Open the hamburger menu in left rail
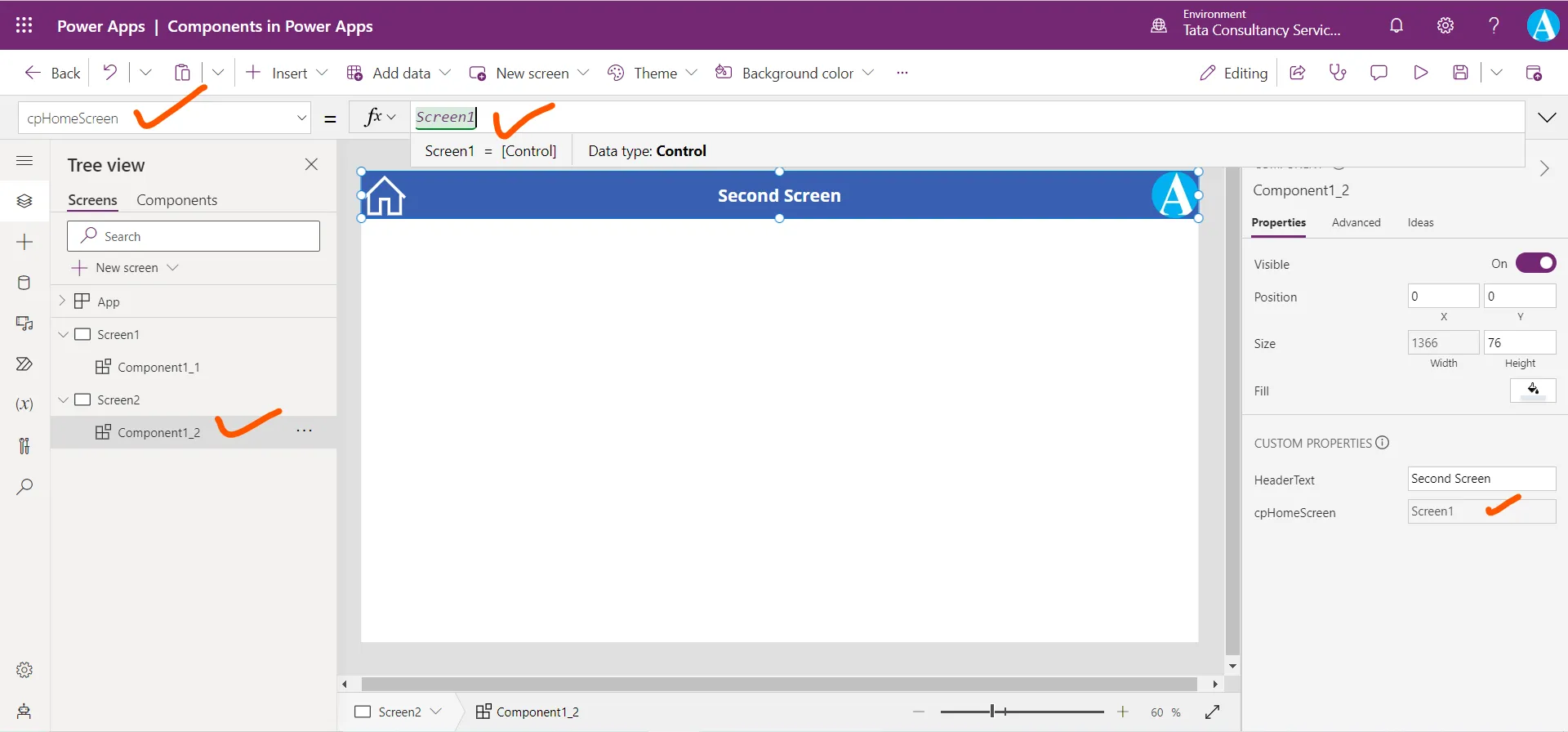 24,161
